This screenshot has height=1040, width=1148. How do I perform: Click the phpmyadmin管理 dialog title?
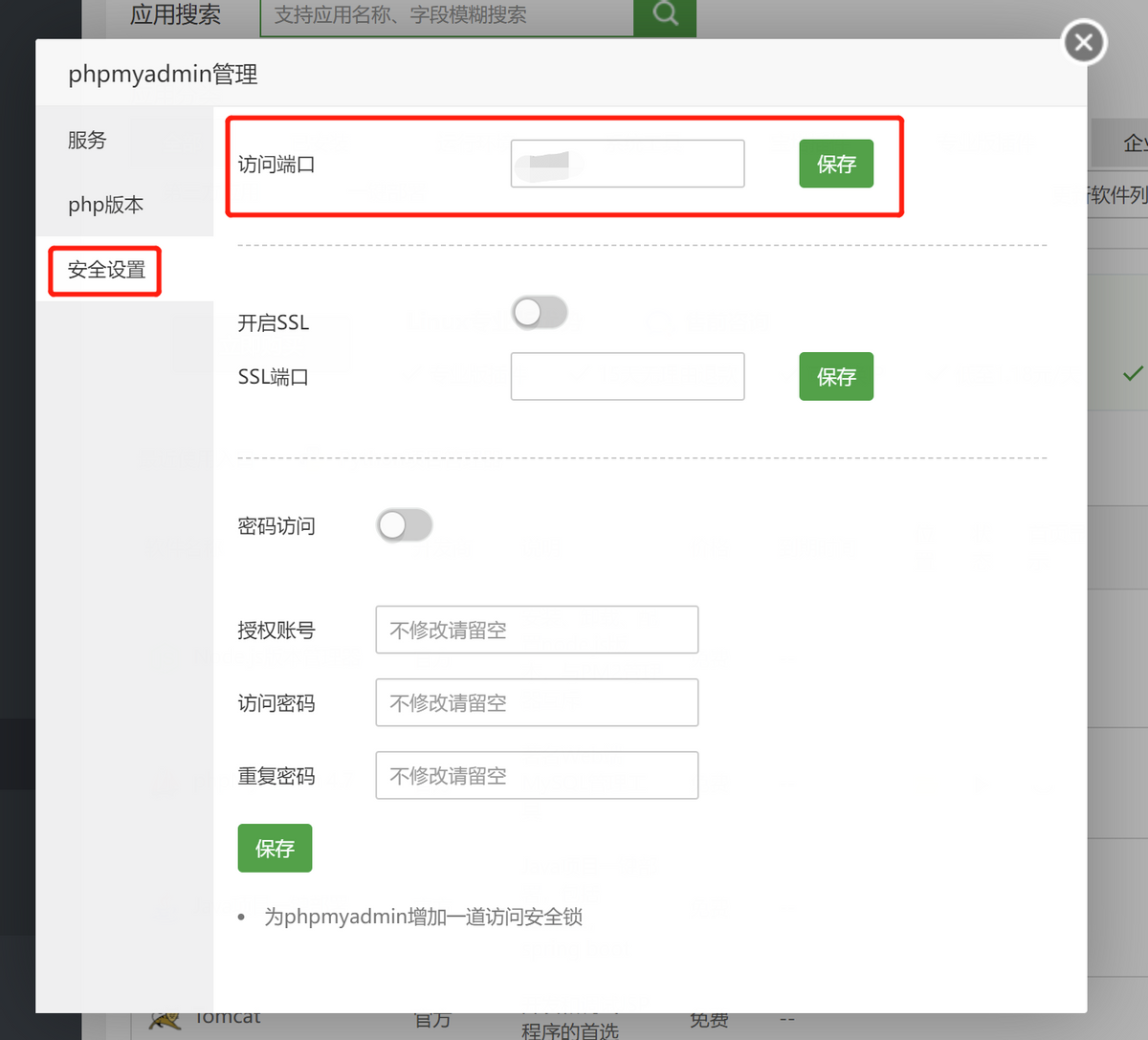(163, 74)
